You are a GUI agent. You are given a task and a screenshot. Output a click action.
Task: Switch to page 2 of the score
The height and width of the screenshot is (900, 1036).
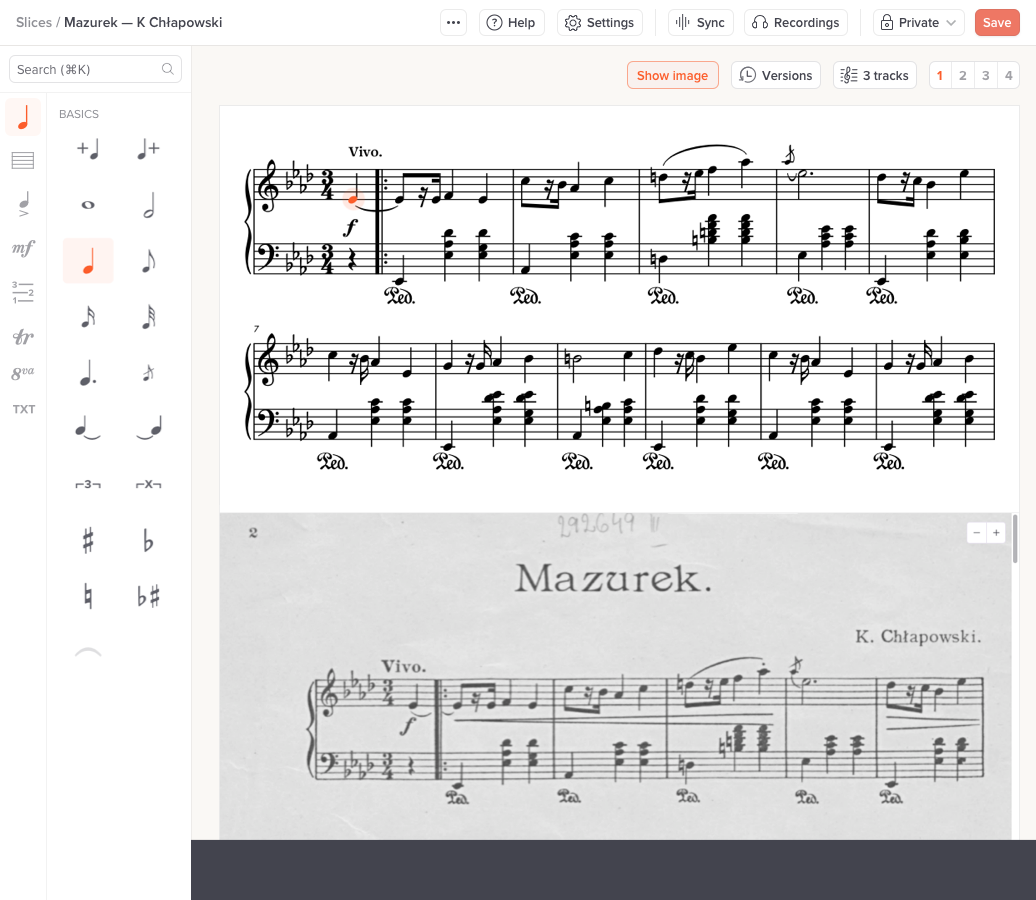pos(962,74)
